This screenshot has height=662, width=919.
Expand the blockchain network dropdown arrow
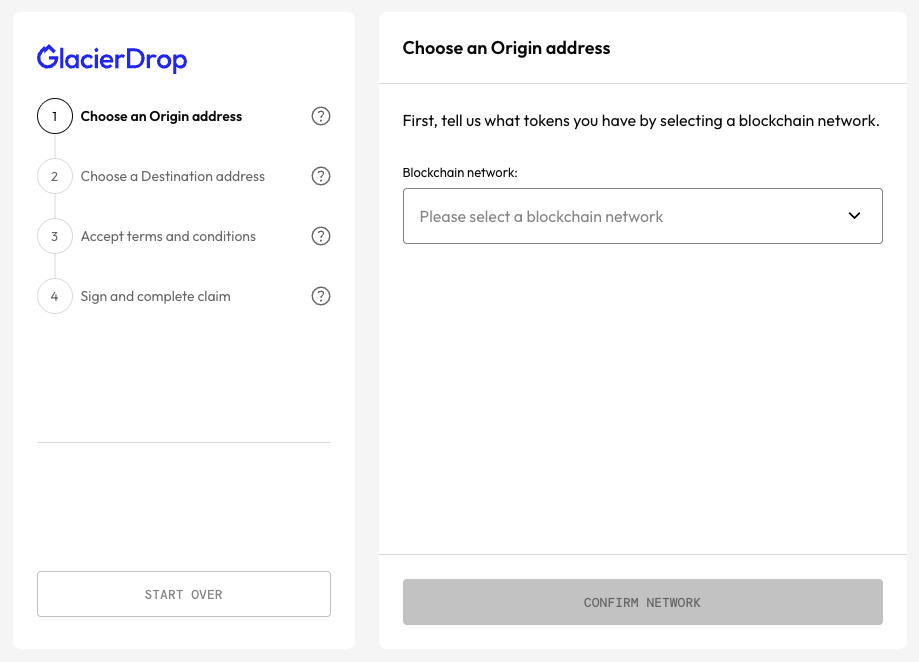[x=854, y=216]
